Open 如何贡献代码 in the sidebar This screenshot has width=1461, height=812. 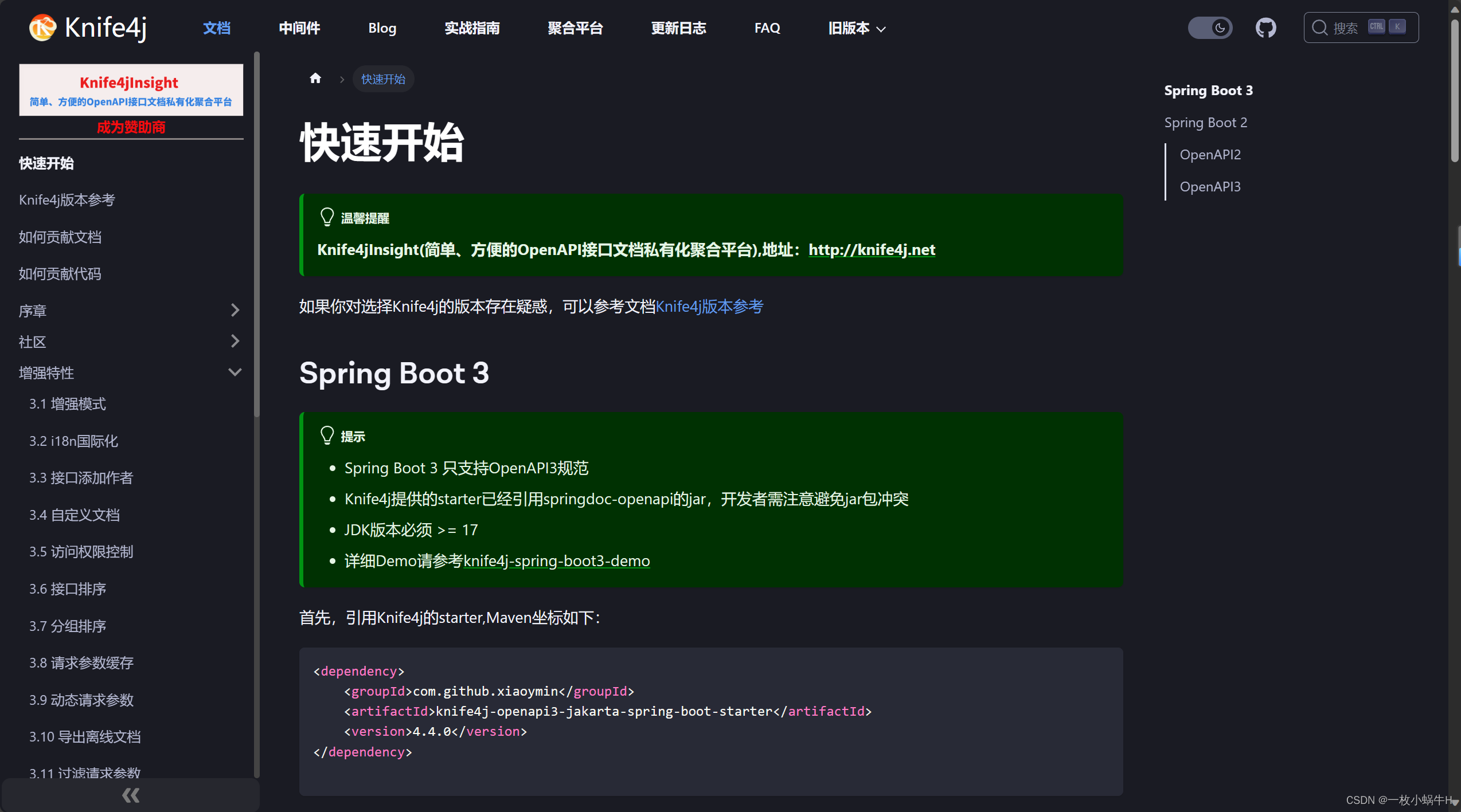(60, 274)
